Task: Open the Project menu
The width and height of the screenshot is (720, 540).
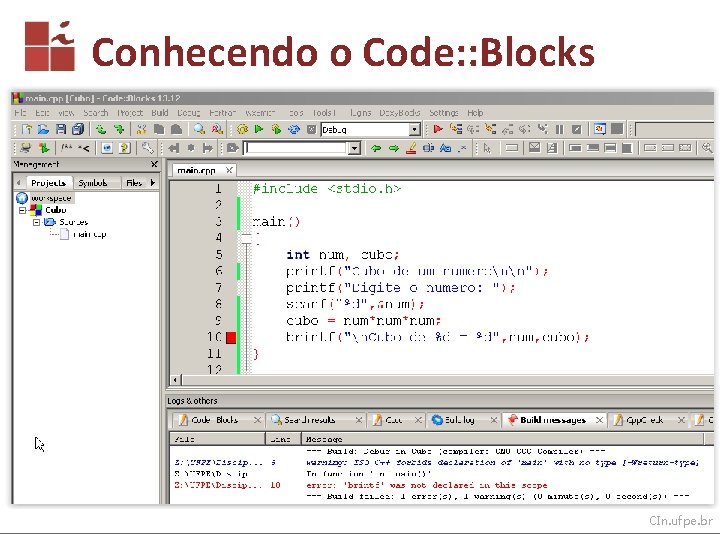Action: [130, 113]
